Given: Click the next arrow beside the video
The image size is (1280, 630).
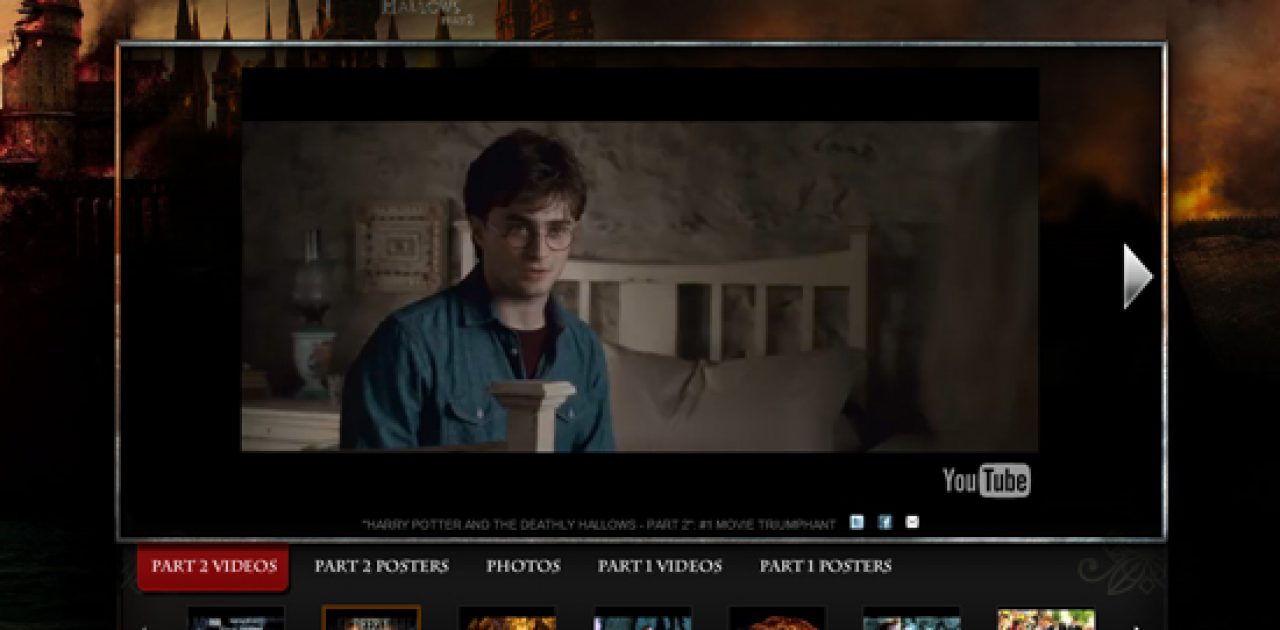Looking at the screenshot, I should coord(1138,276).
